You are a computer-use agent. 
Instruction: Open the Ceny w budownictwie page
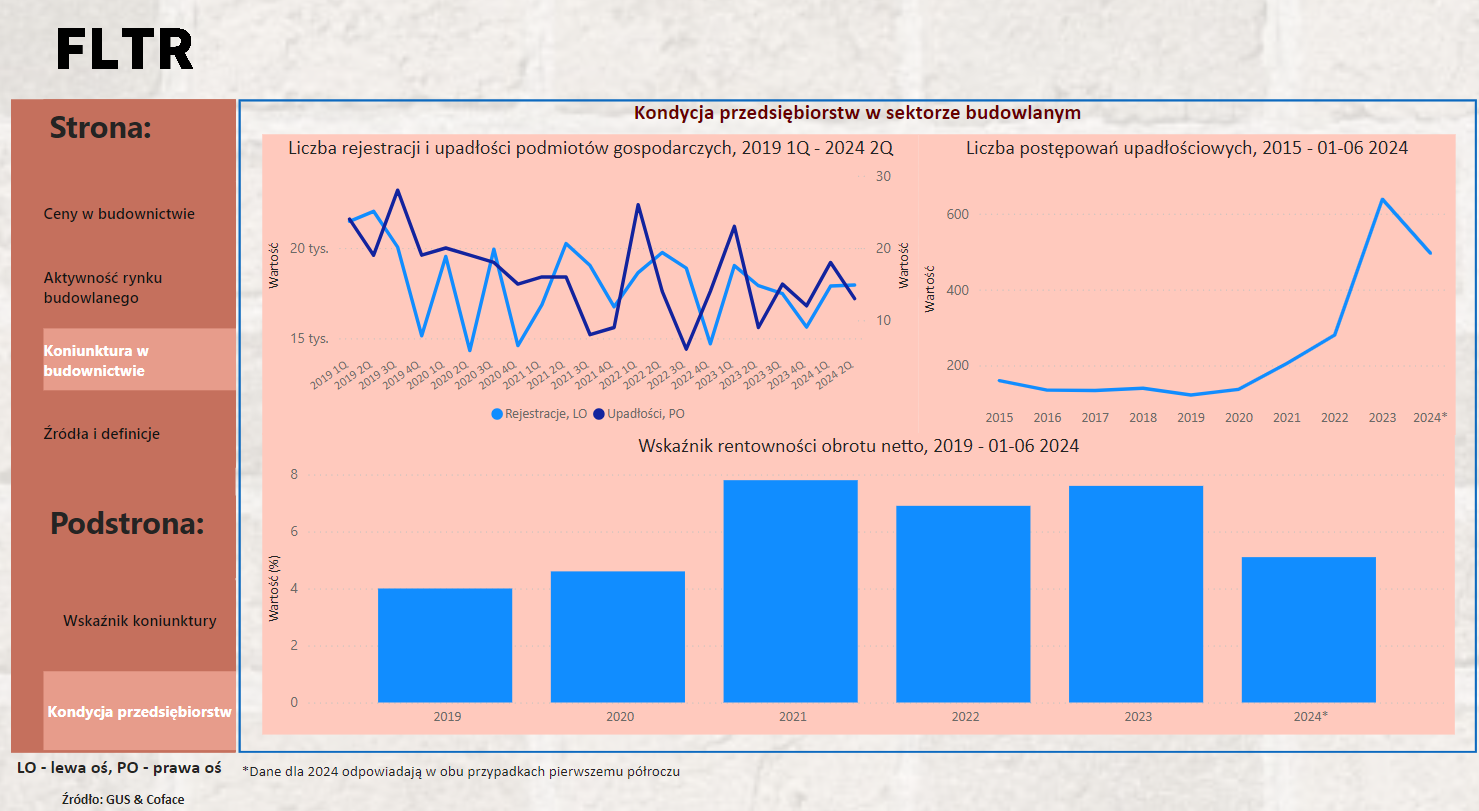pos(119,214)
